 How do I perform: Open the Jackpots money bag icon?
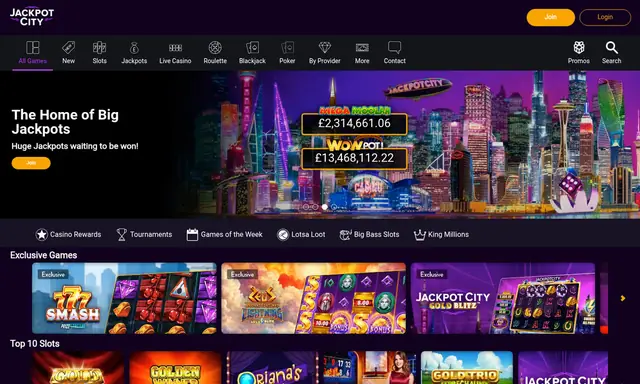tap(134, 48)
